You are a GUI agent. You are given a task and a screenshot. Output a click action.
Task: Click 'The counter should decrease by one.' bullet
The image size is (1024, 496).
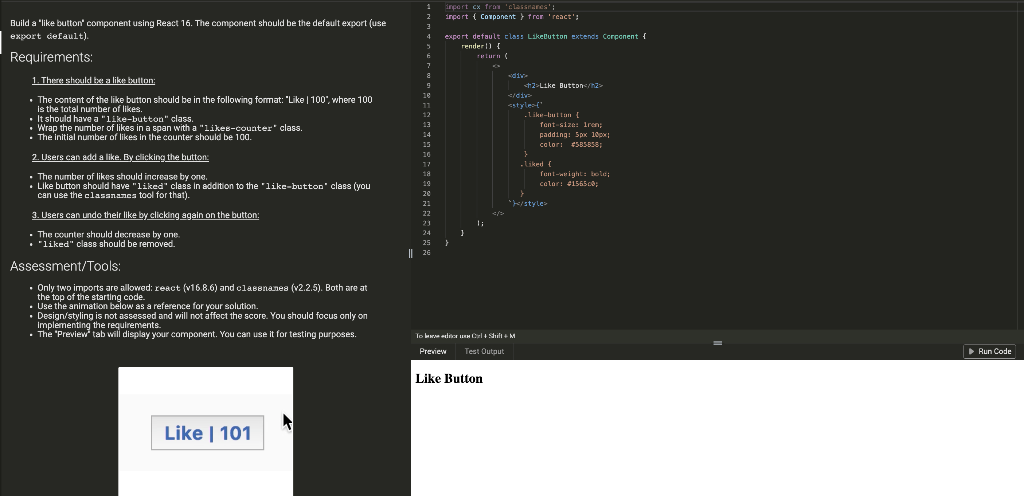pyautogui.click(x=108, y=234)
